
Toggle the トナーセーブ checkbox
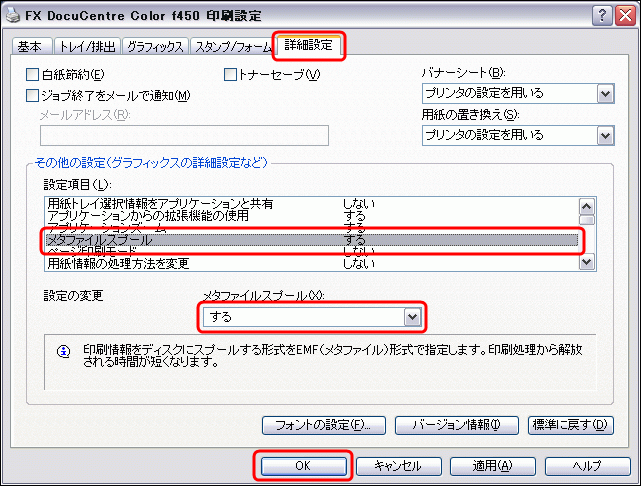coord(230,74)
